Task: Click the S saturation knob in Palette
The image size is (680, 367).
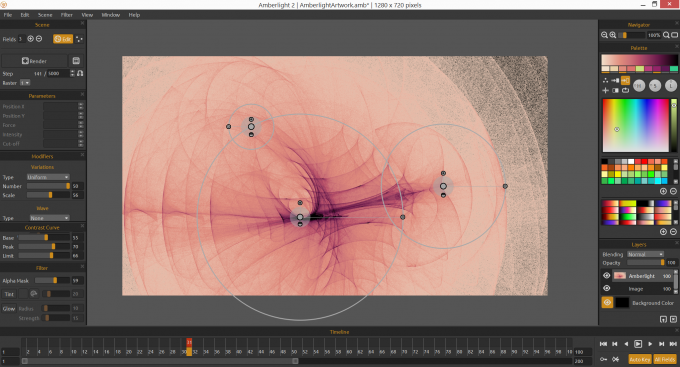Action: tap(655, 86)
